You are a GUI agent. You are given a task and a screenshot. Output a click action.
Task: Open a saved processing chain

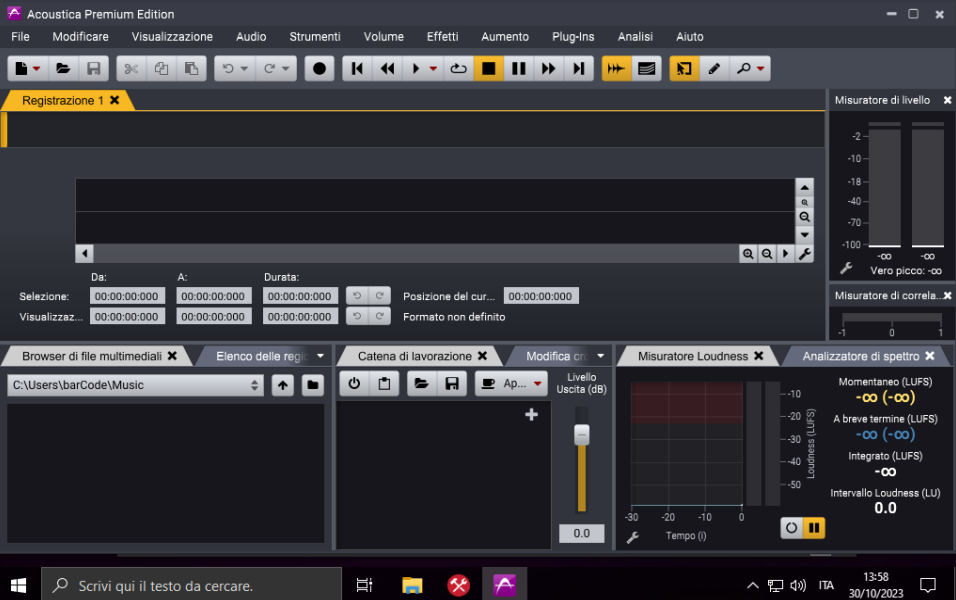coord(421,384)
